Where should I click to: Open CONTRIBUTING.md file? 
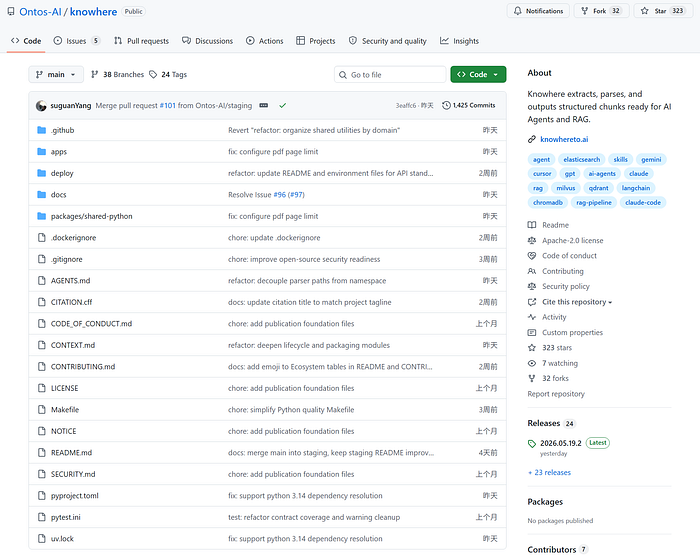click(x=83, y=367)
